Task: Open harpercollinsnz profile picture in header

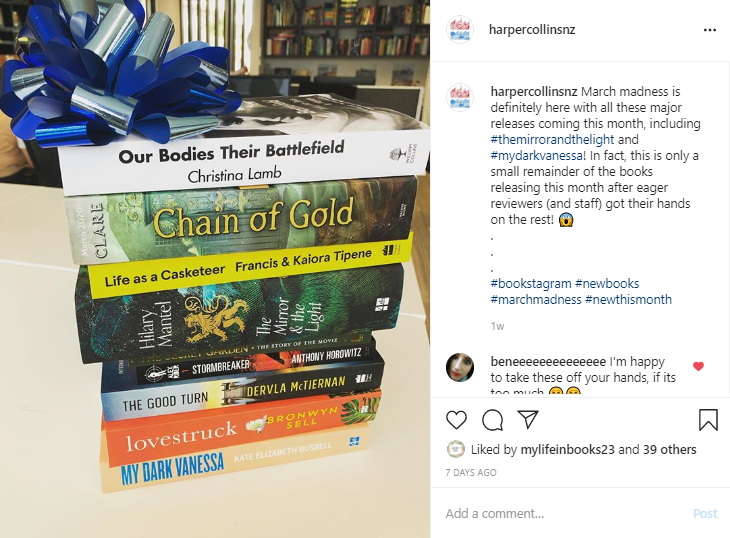Action: (x=460, y=29)
